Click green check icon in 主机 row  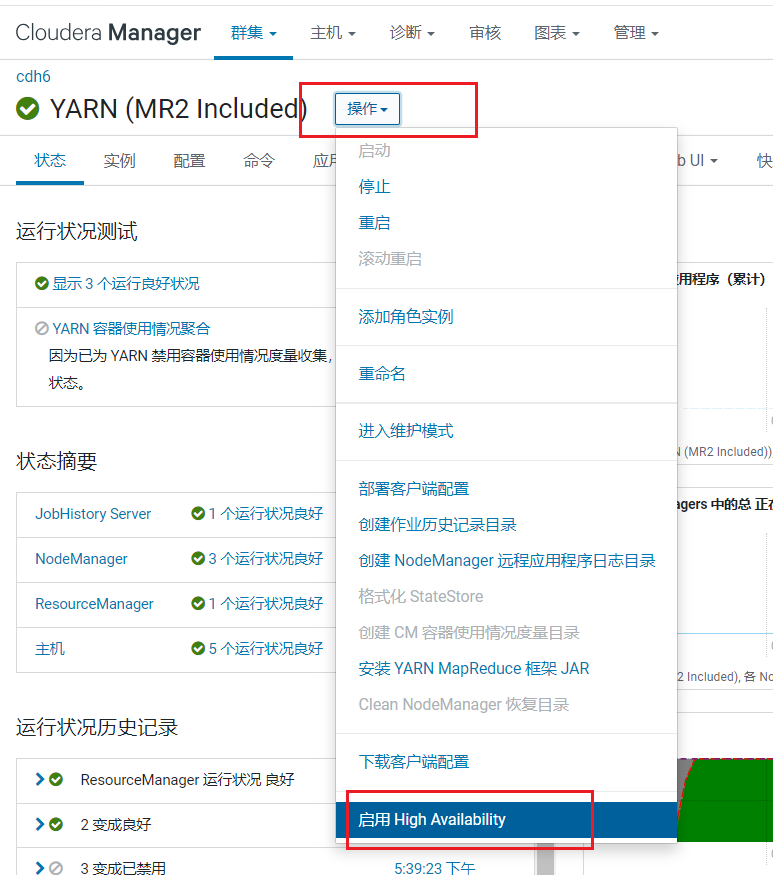coord(198,649)
